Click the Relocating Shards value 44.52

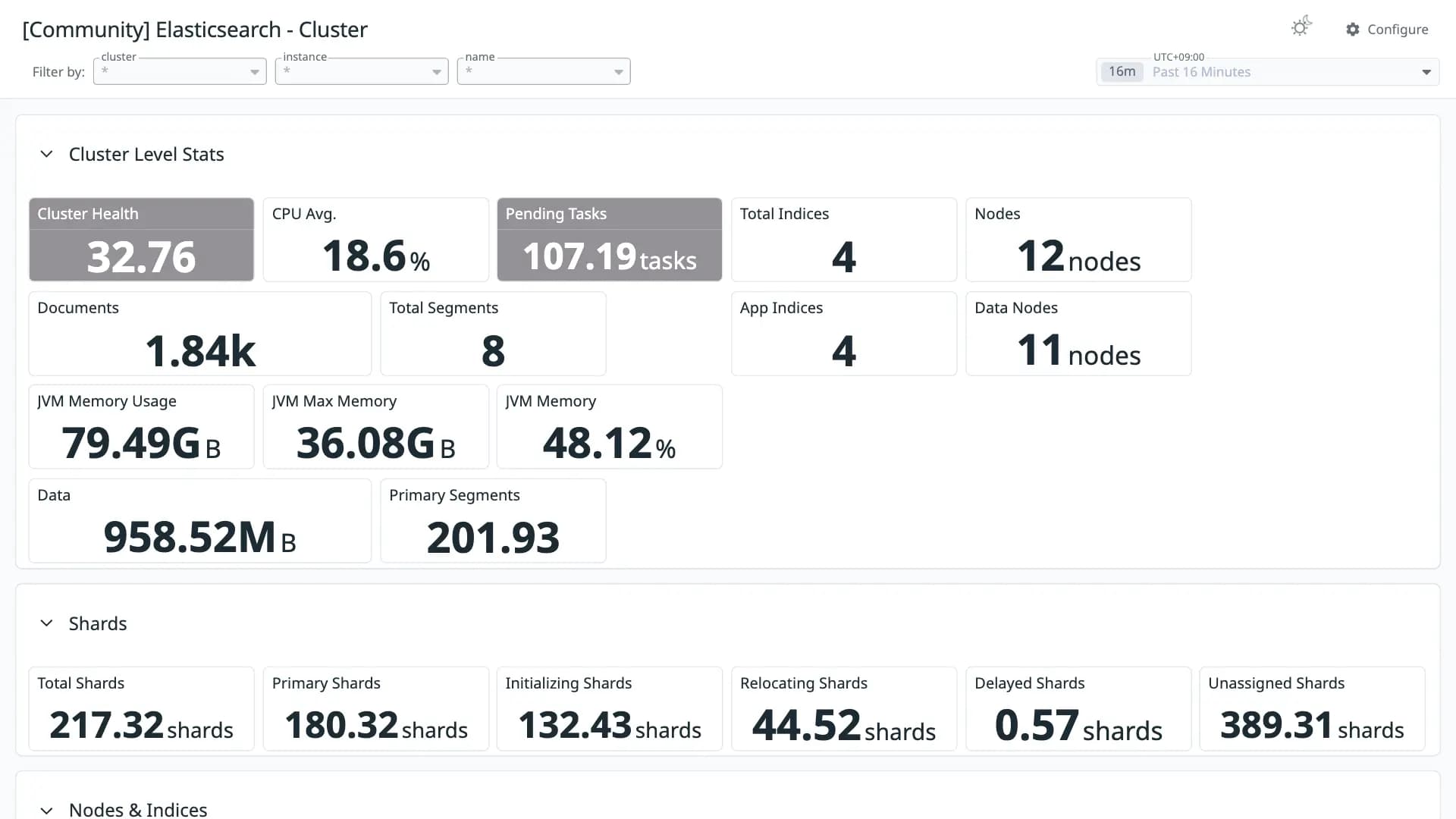click(x=806, y=726)
